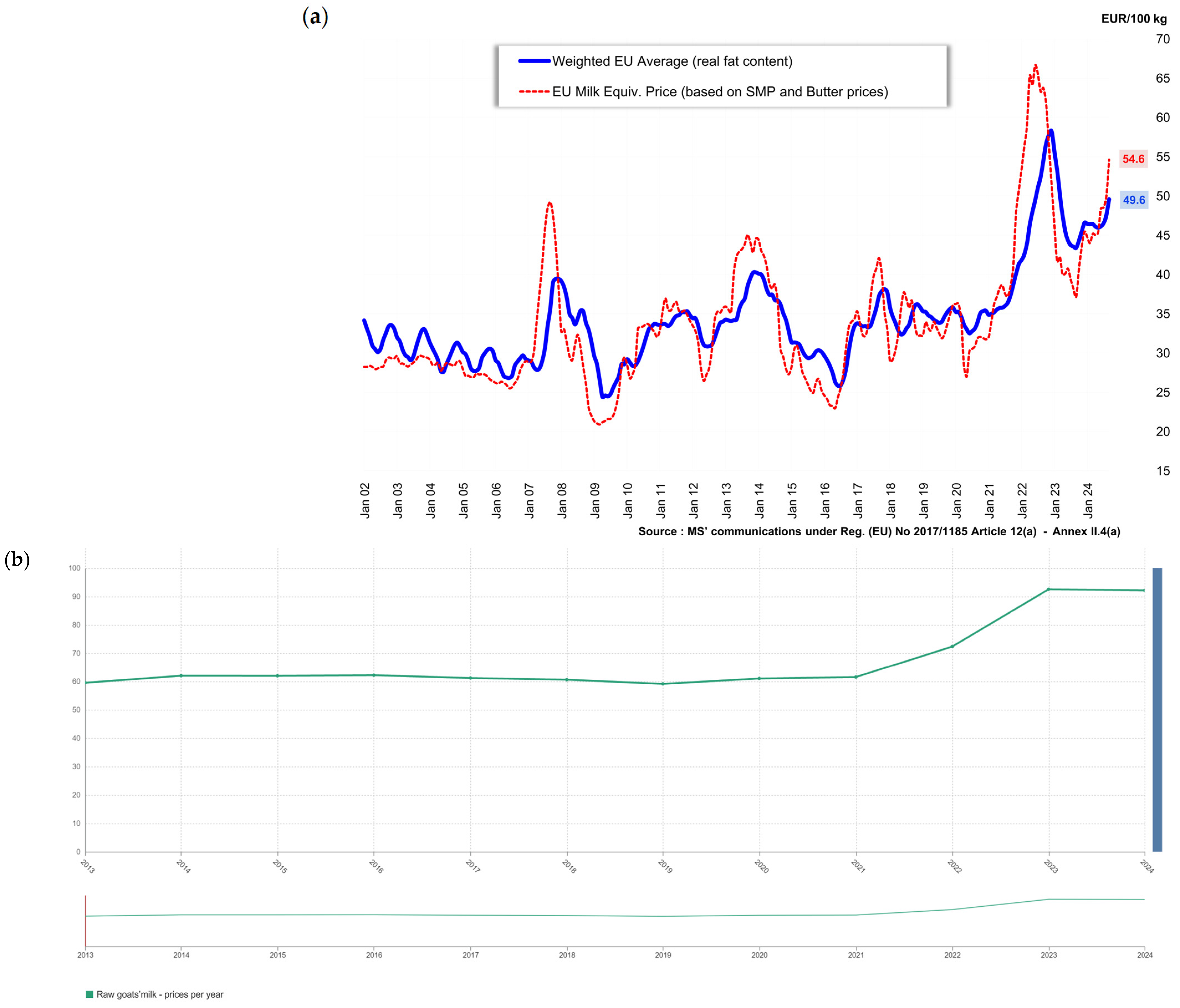Click the 2014 data point on goat milk line
1180x1008 pixels.
coord(181,676)
